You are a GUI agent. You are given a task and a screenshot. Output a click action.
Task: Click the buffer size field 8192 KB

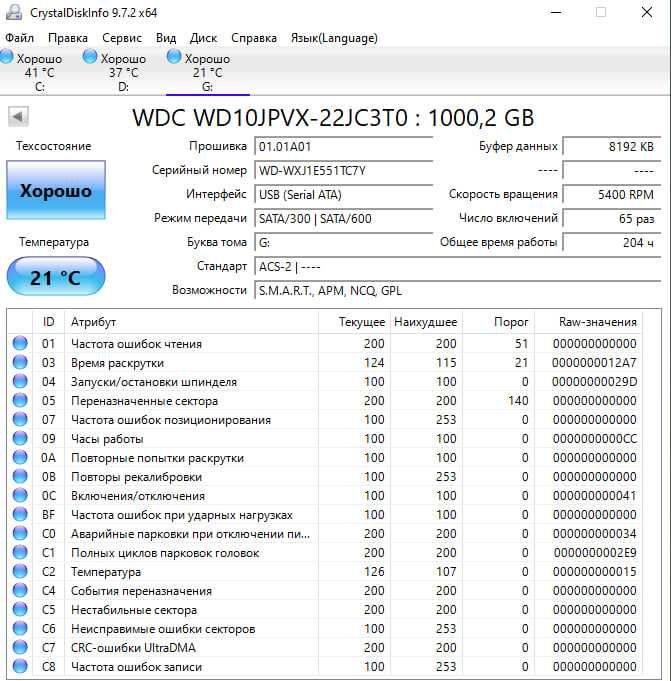point(612,146)
